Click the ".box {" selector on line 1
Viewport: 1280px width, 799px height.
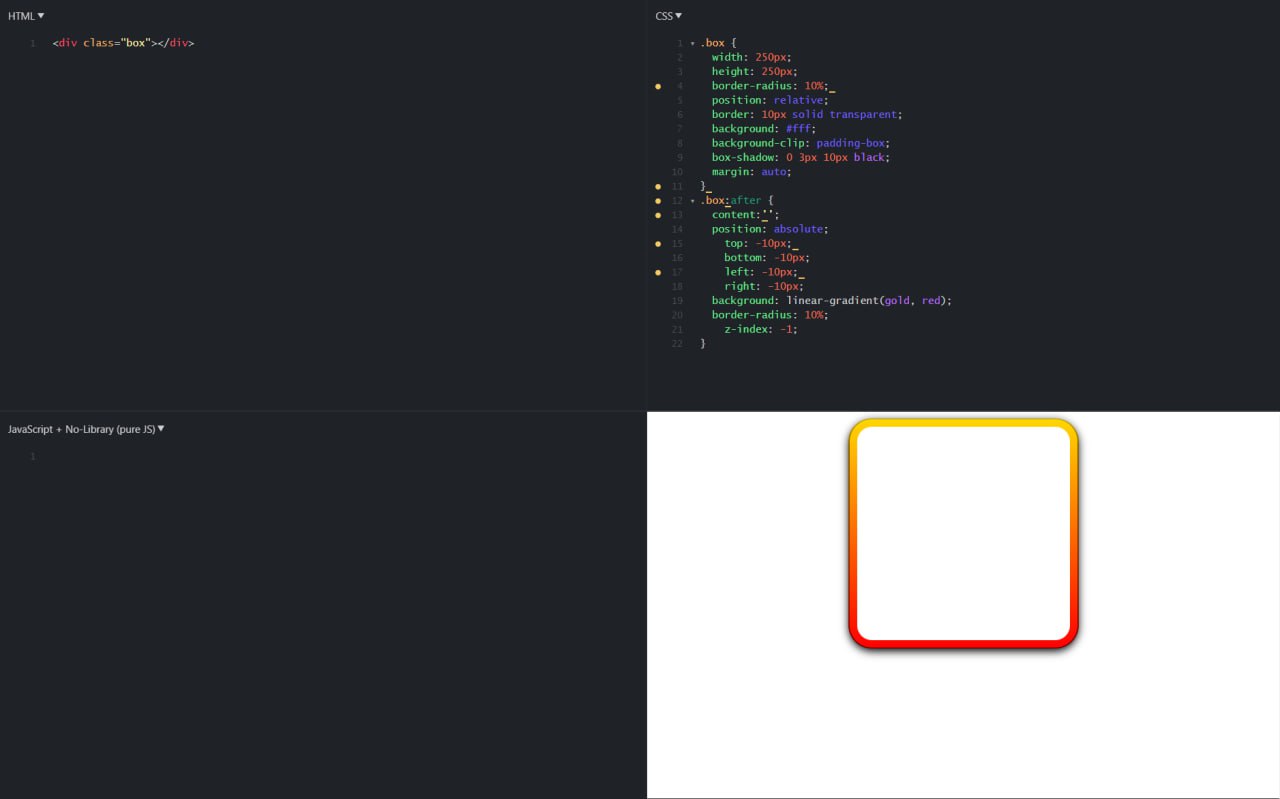click(x=718, y=43)
